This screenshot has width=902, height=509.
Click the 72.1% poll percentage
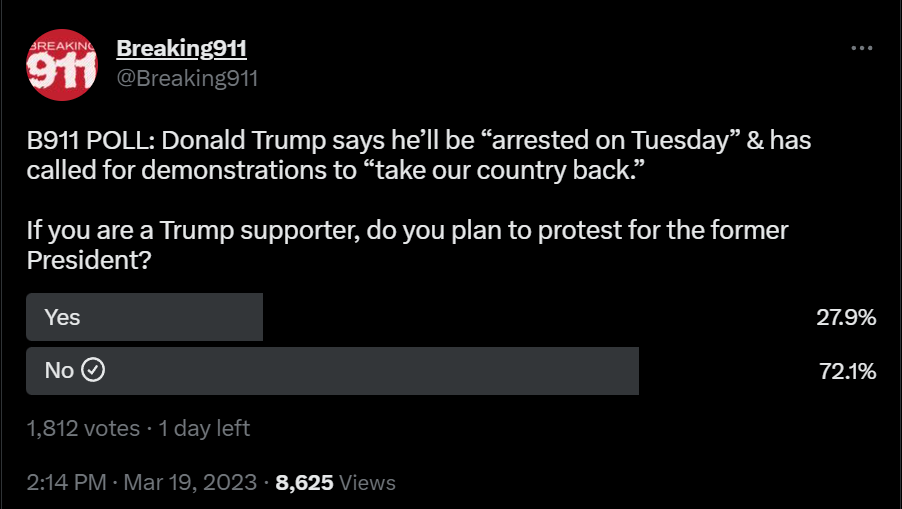click(x=847, y=372)
